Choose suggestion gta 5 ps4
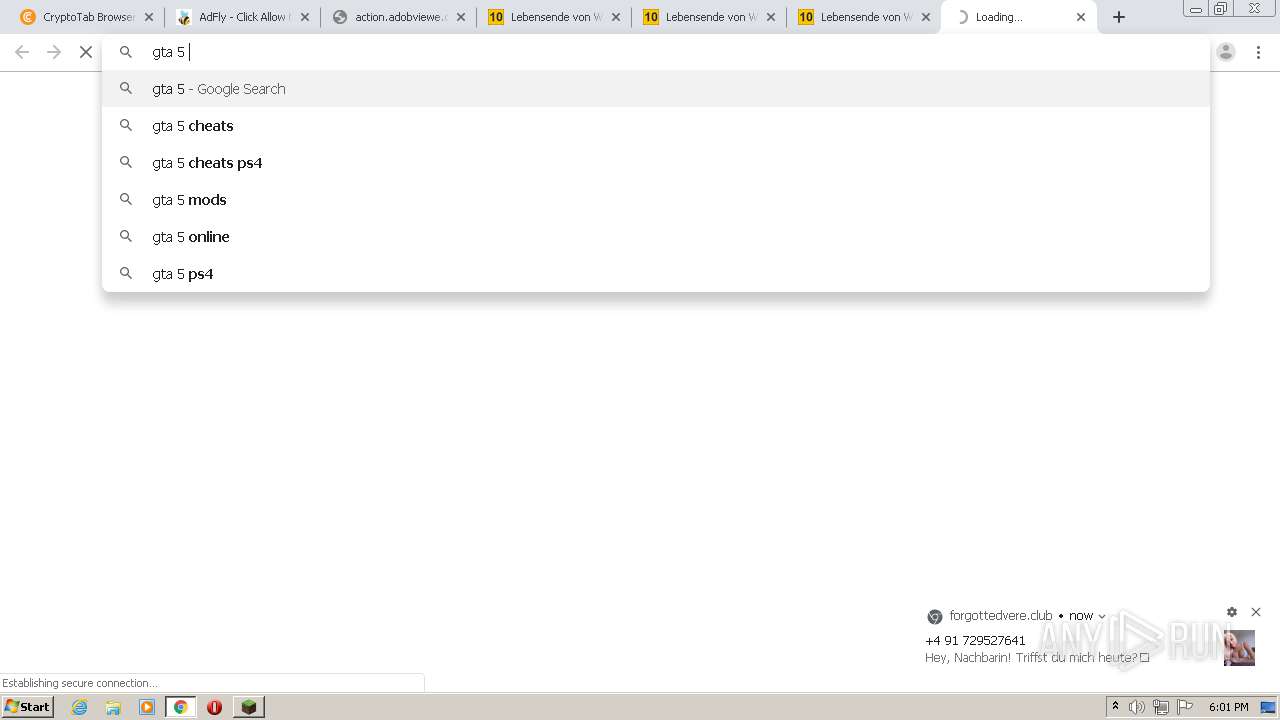Image resolution: width=1280 pixels, height=720 pixels. (656, 274)
